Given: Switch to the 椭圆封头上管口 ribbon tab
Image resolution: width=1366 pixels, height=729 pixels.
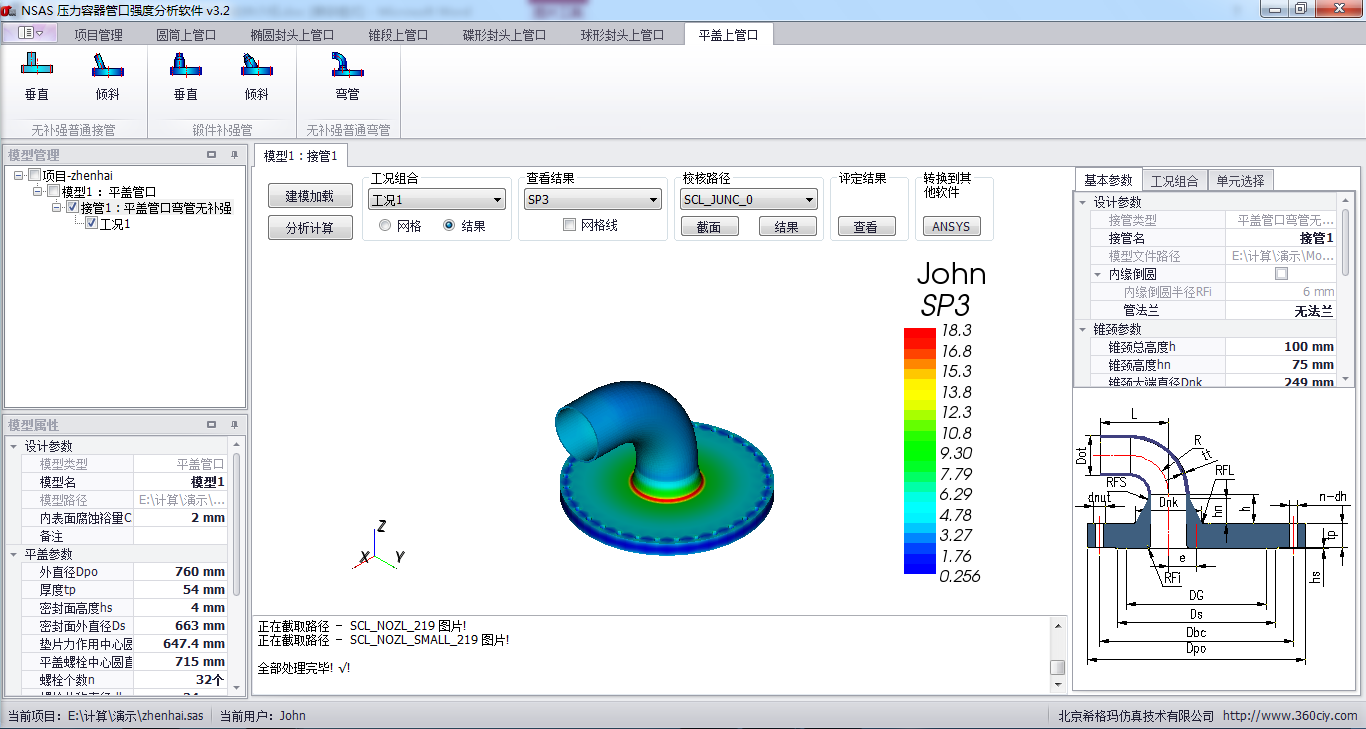Looking at the screenshot, I should pyautogui.click(x=292, y=35).
